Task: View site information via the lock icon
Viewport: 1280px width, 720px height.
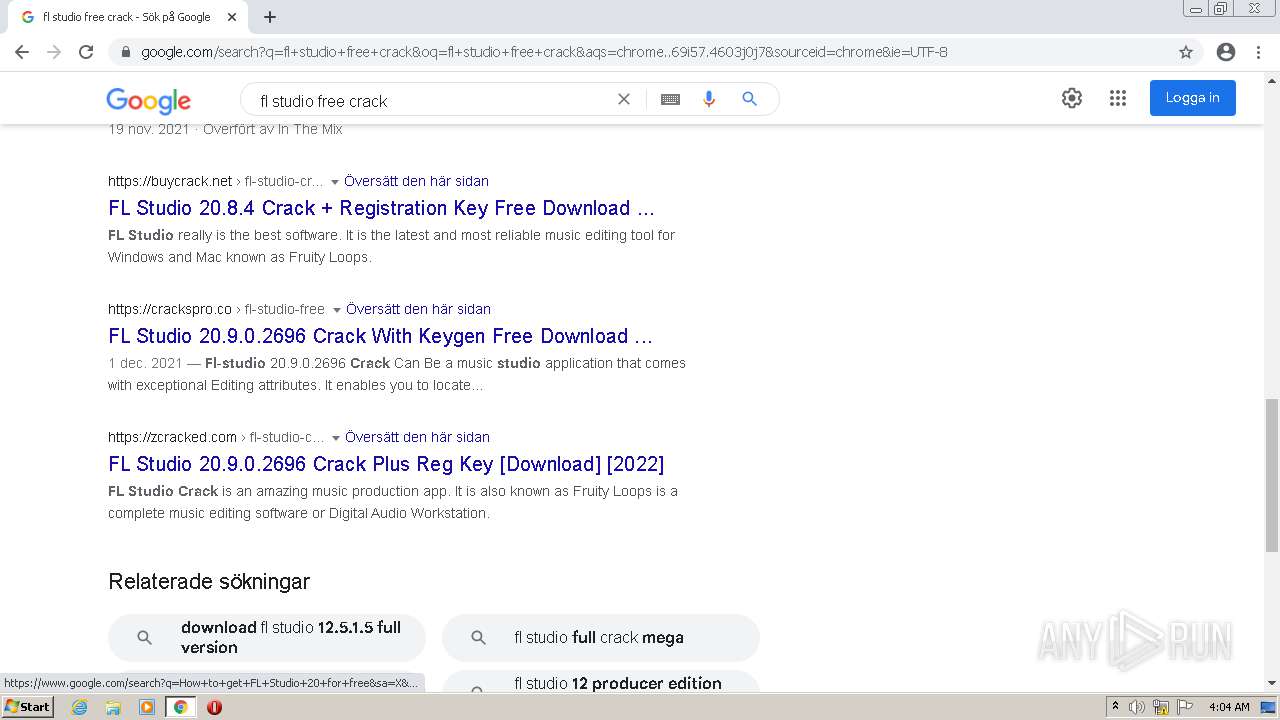Action: (x=125, y=52)
